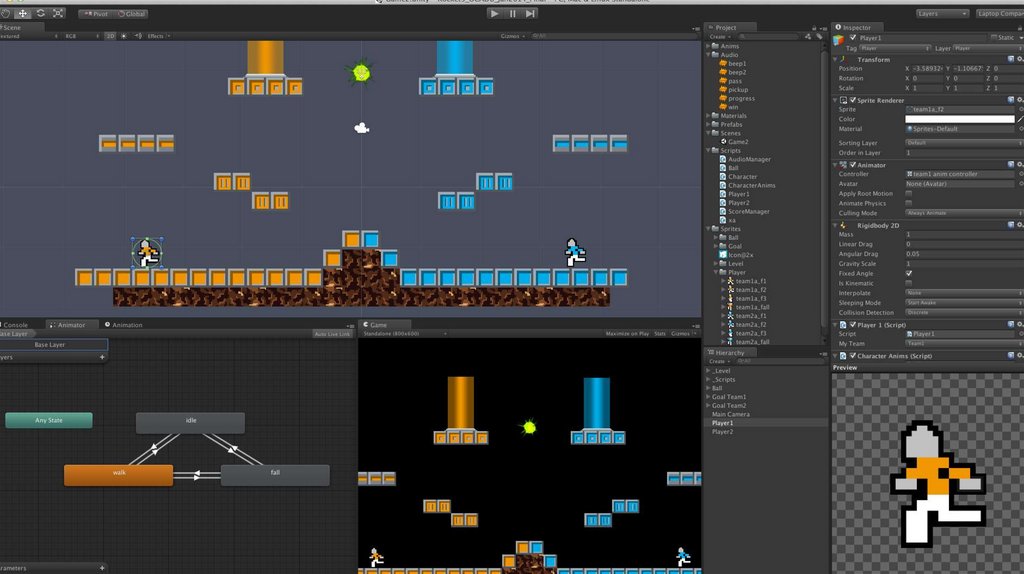Disable the Fixed Angle checkbox
The width and height of the screenshot is (1024, 574).
[908, 273]
